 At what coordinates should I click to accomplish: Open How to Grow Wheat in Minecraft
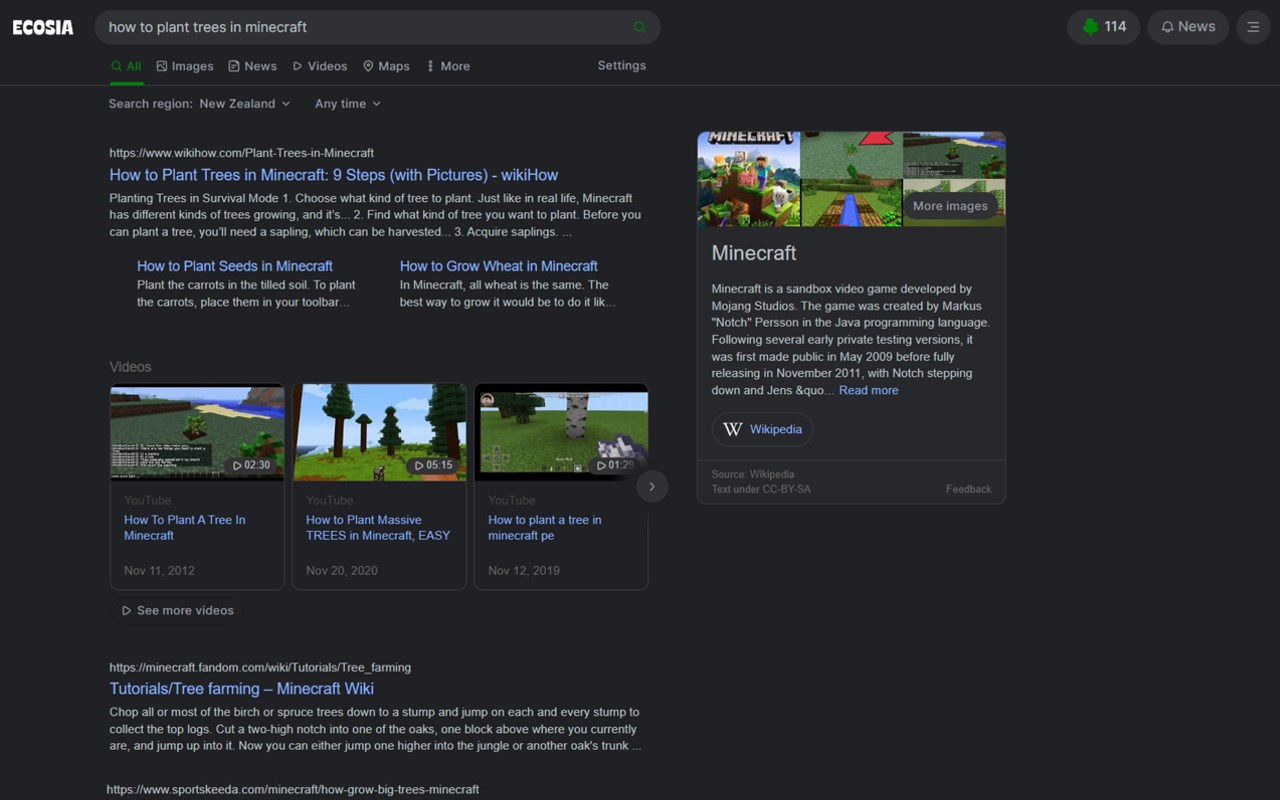[499, 266]
